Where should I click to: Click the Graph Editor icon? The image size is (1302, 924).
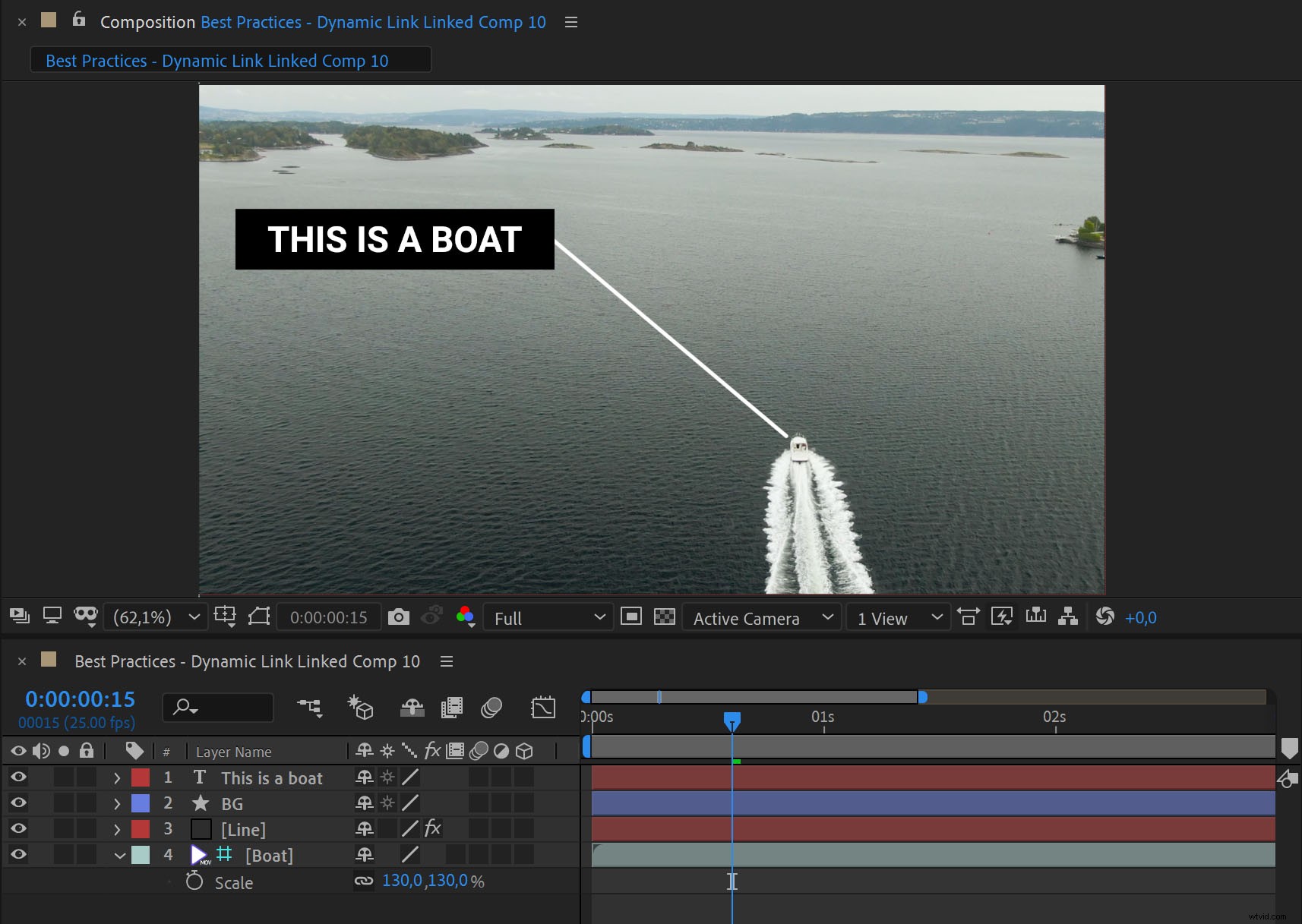(x=544, y=708)
